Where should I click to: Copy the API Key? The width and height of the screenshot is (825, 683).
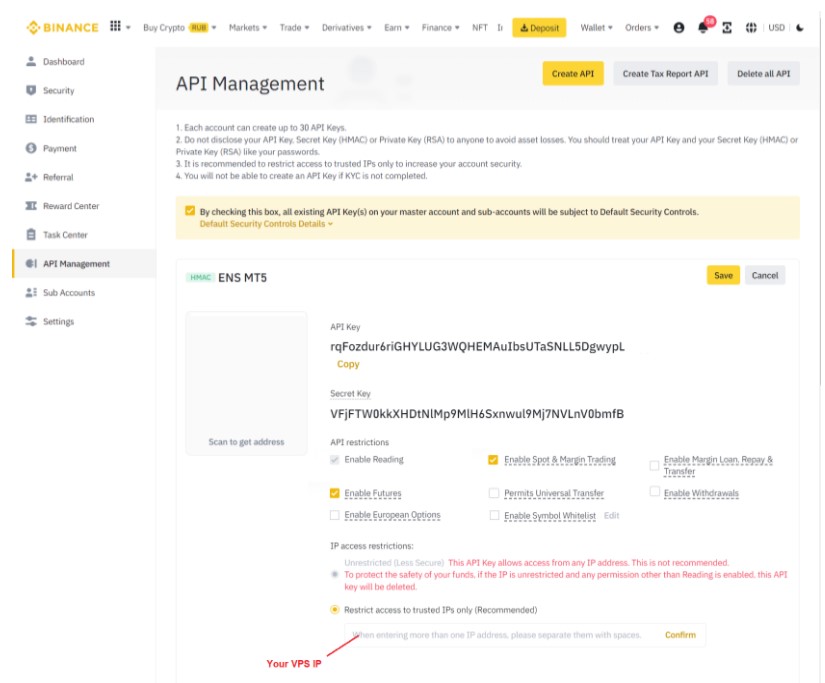click(x=348, y=364)
